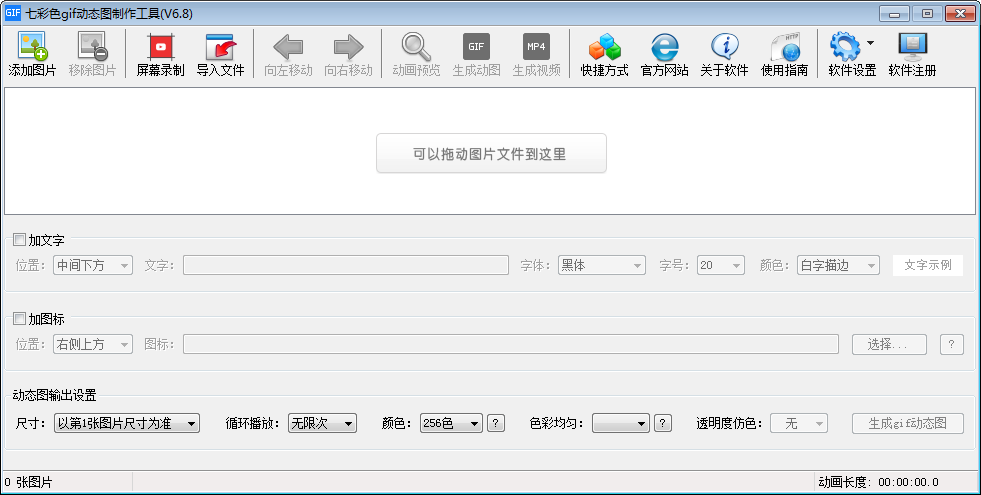Open the 屏幕录制 screen recording tool
The width and height of the screenshot is (981, 495).
(x=160, y=47)
